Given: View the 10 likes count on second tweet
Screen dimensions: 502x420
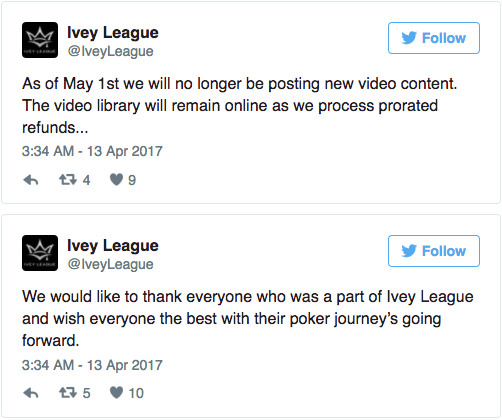Looking at the screenshot, I should [x=136, y=393].
